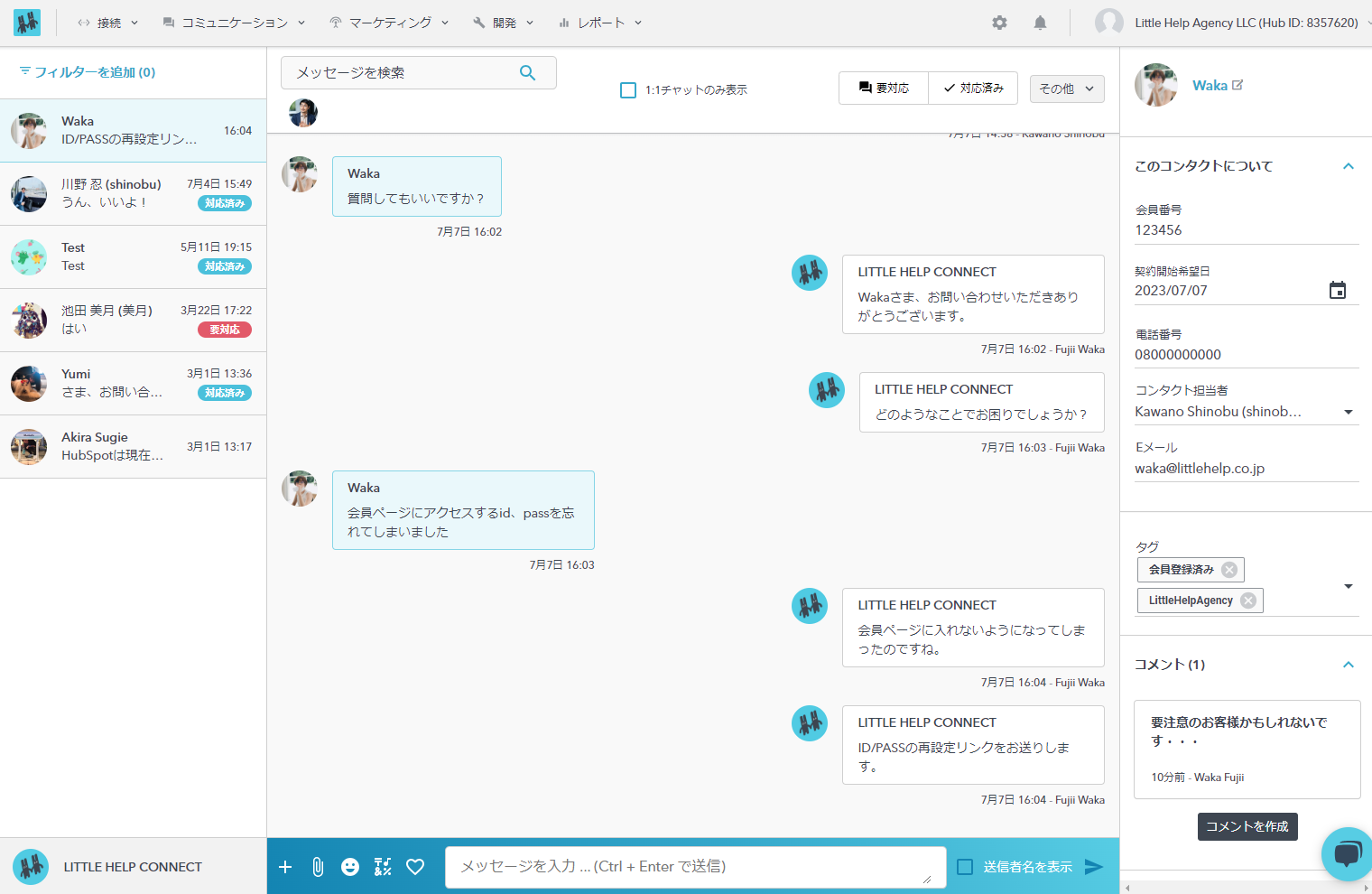Image resolution: width=1372 pixels, height=894 pixels.
Task: Open the レポート menu
Action: [x=600, y=23]
